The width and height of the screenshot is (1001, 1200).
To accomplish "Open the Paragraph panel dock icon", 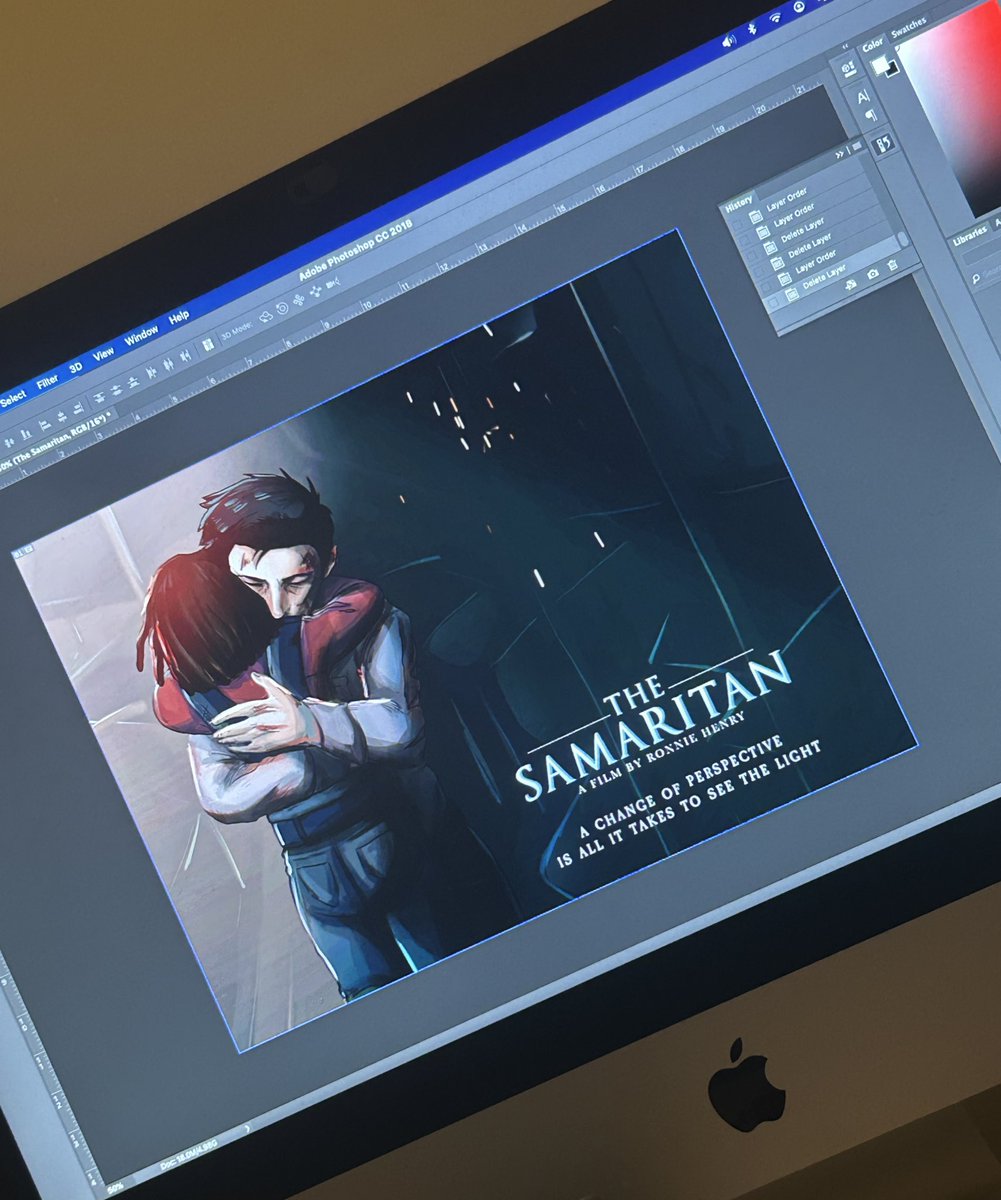I will 871,116.
